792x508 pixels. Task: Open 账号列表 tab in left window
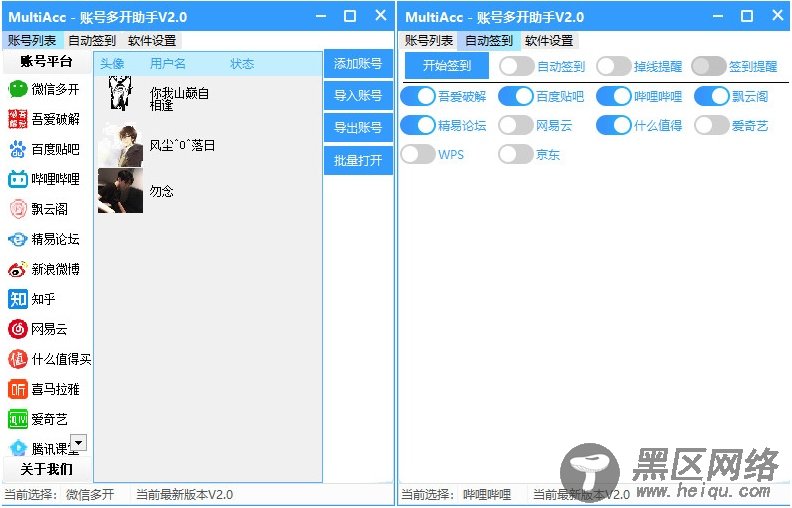tap(32, 40)
